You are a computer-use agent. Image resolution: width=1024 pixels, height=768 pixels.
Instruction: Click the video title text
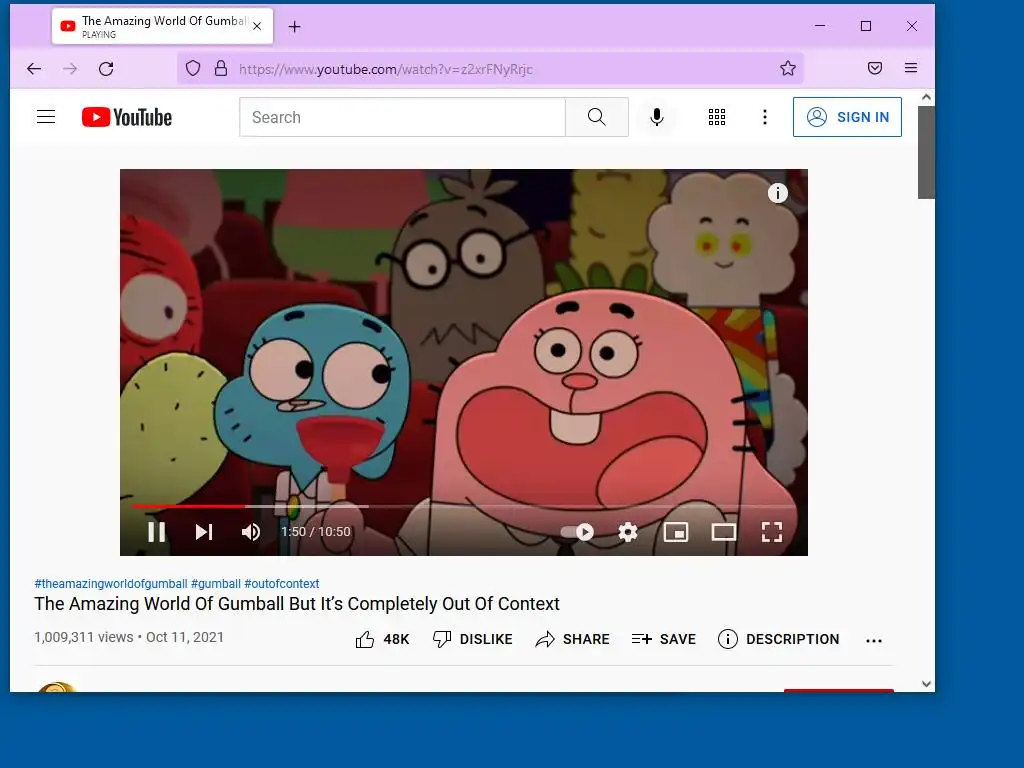pyautogui.click(x=297, y=603)
